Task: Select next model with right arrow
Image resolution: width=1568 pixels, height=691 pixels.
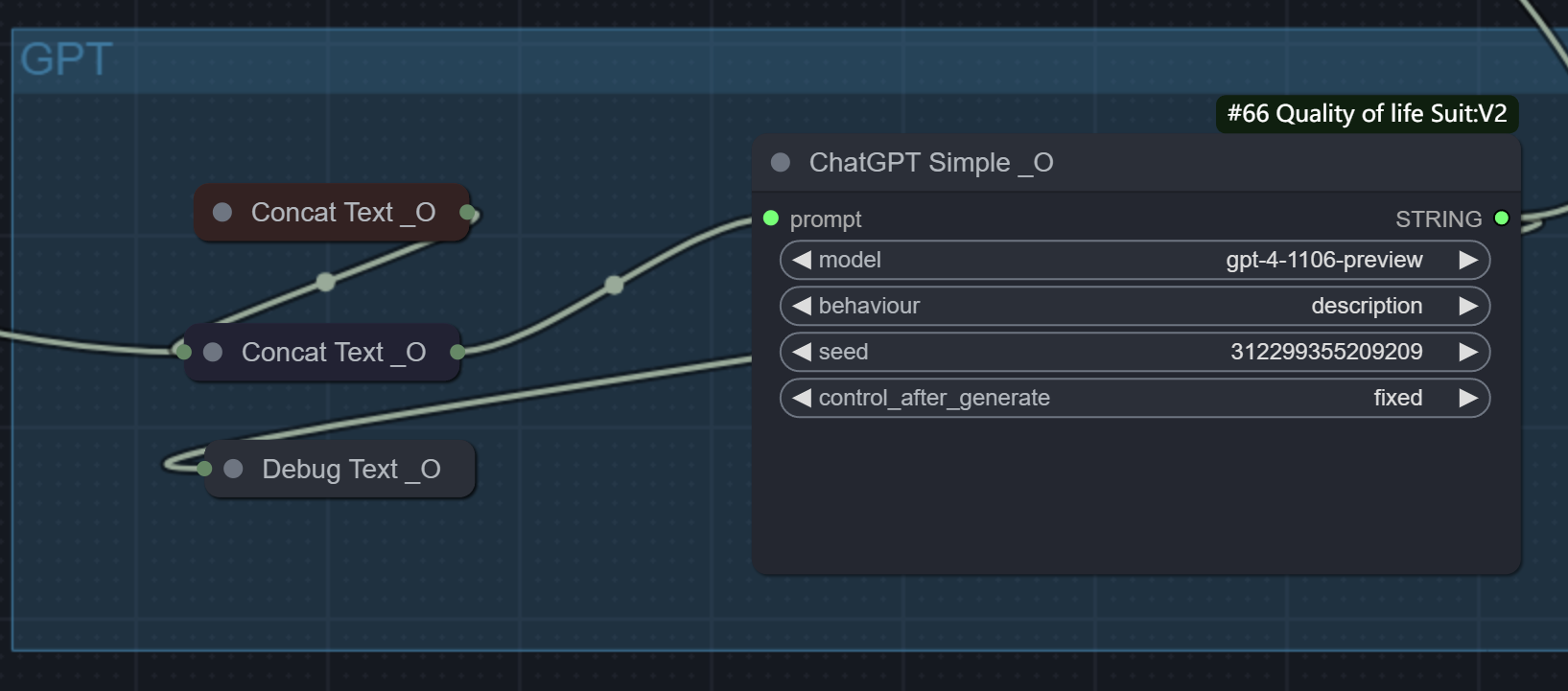Action: pyautogui.click(x=1468, y=260)
